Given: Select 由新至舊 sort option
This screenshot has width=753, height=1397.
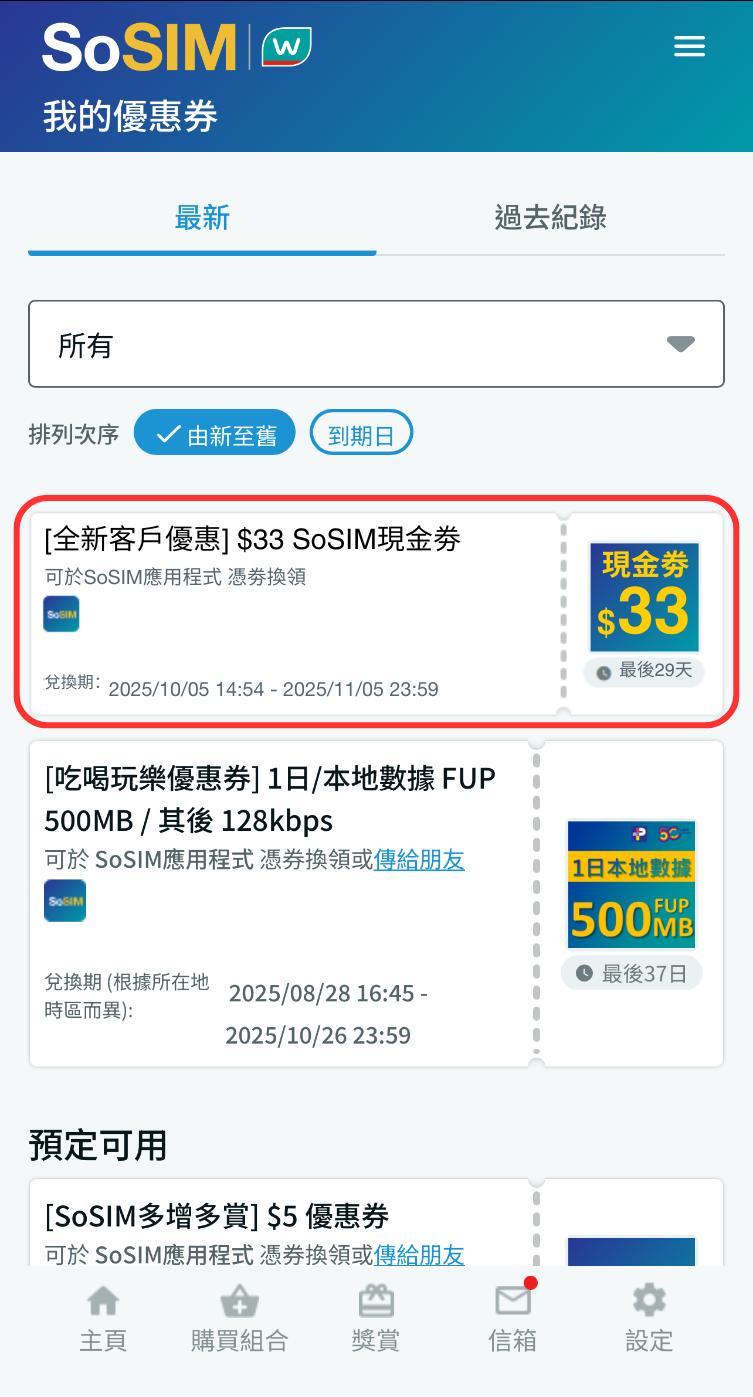Looking at the screenshot, I should click(215, 433).
